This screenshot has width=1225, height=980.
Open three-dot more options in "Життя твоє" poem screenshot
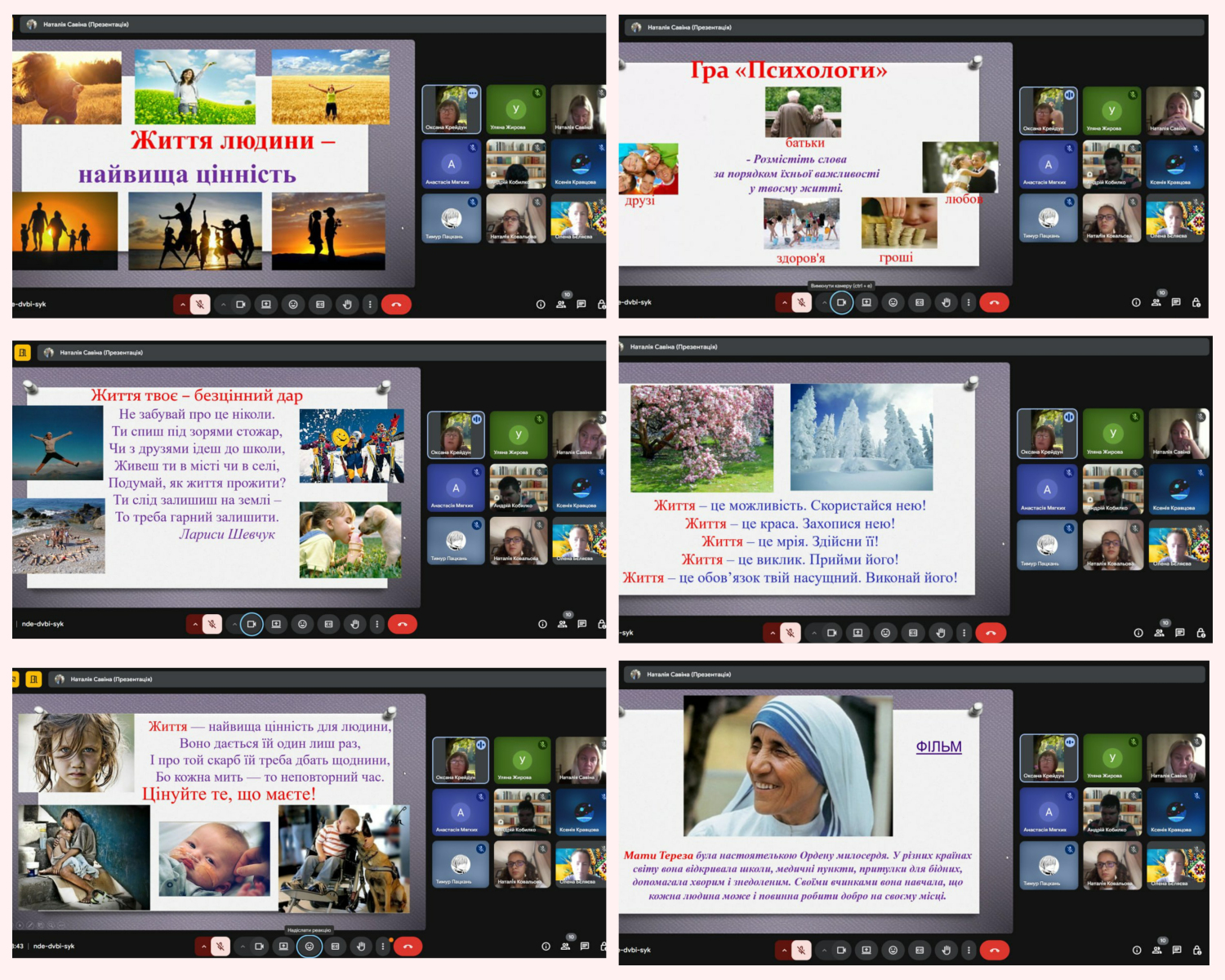pos(376,624)
